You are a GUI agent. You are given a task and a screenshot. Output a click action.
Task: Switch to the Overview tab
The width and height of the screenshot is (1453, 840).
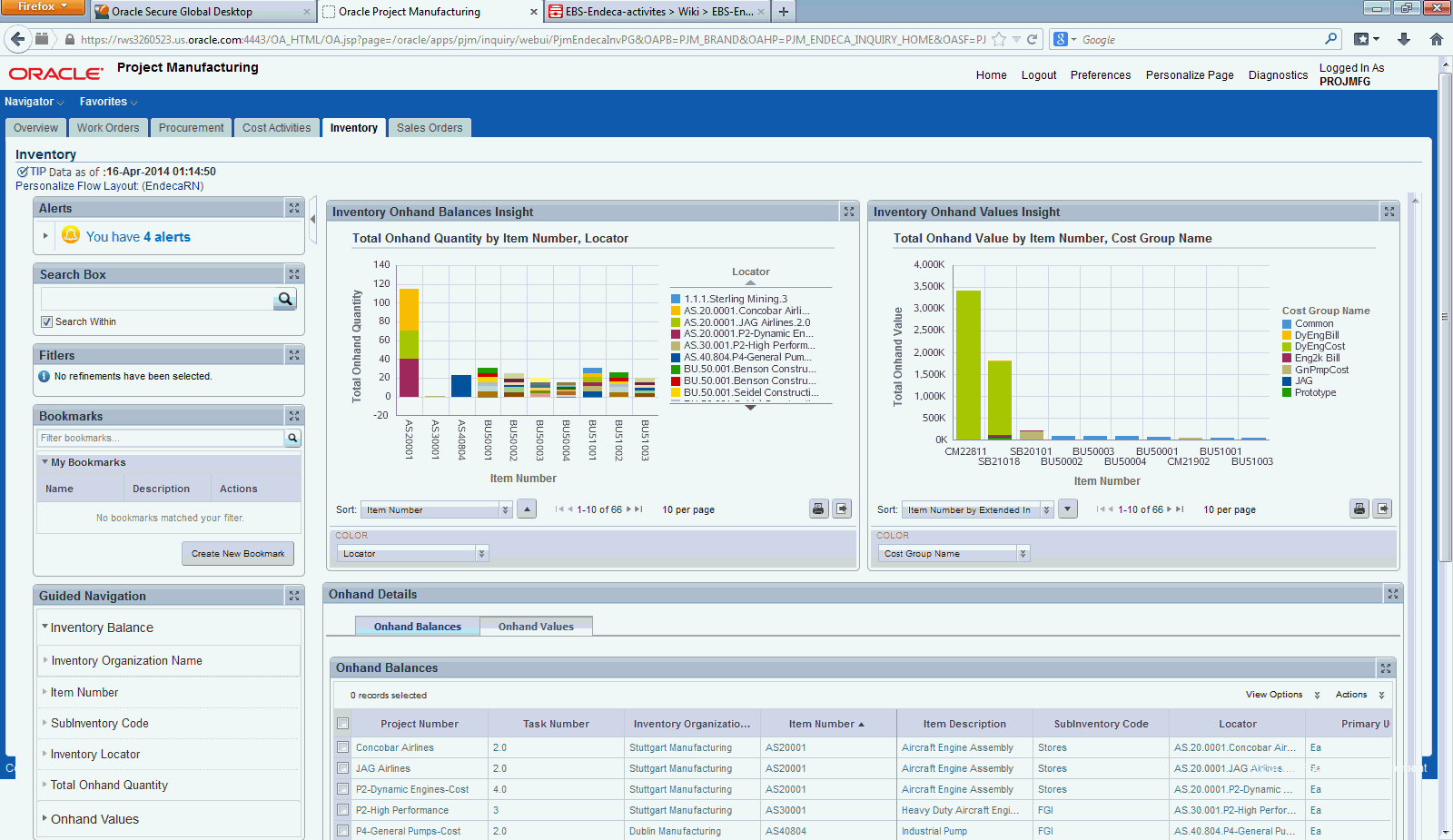(36, 128)
